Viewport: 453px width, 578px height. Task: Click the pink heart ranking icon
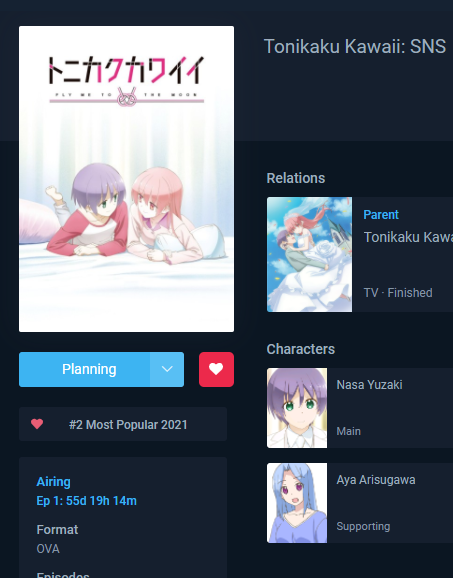[37, 424]
